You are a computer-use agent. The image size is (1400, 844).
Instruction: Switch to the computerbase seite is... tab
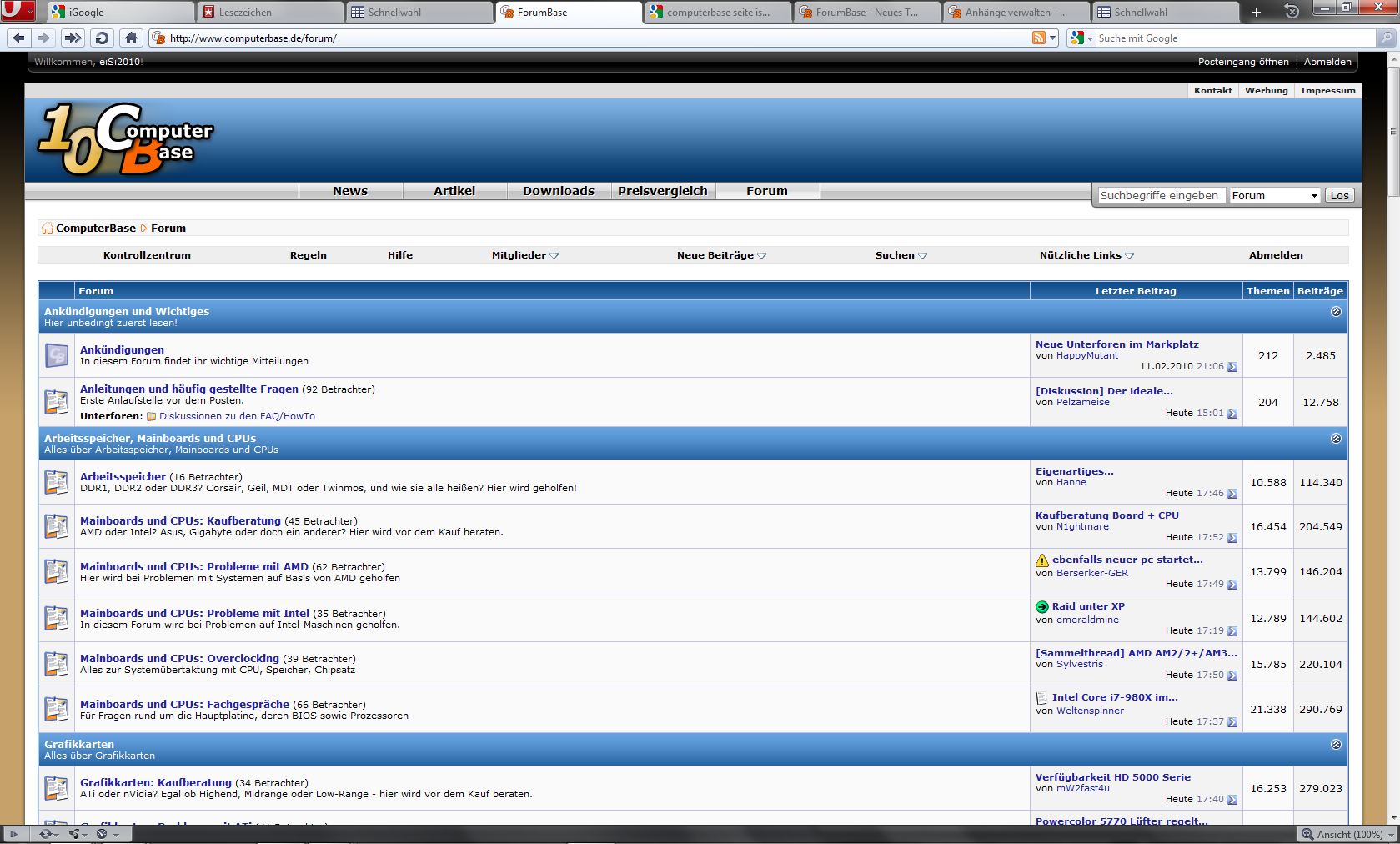[x=717, y=12]
